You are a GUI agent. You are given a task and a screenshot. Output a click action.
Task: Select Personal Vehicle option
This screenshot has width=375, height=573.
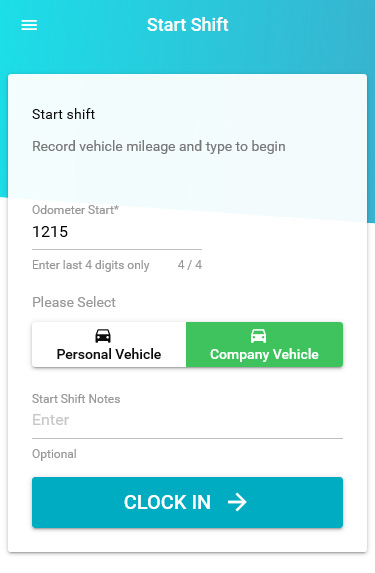pyautogui.click(x=109, y=345)
